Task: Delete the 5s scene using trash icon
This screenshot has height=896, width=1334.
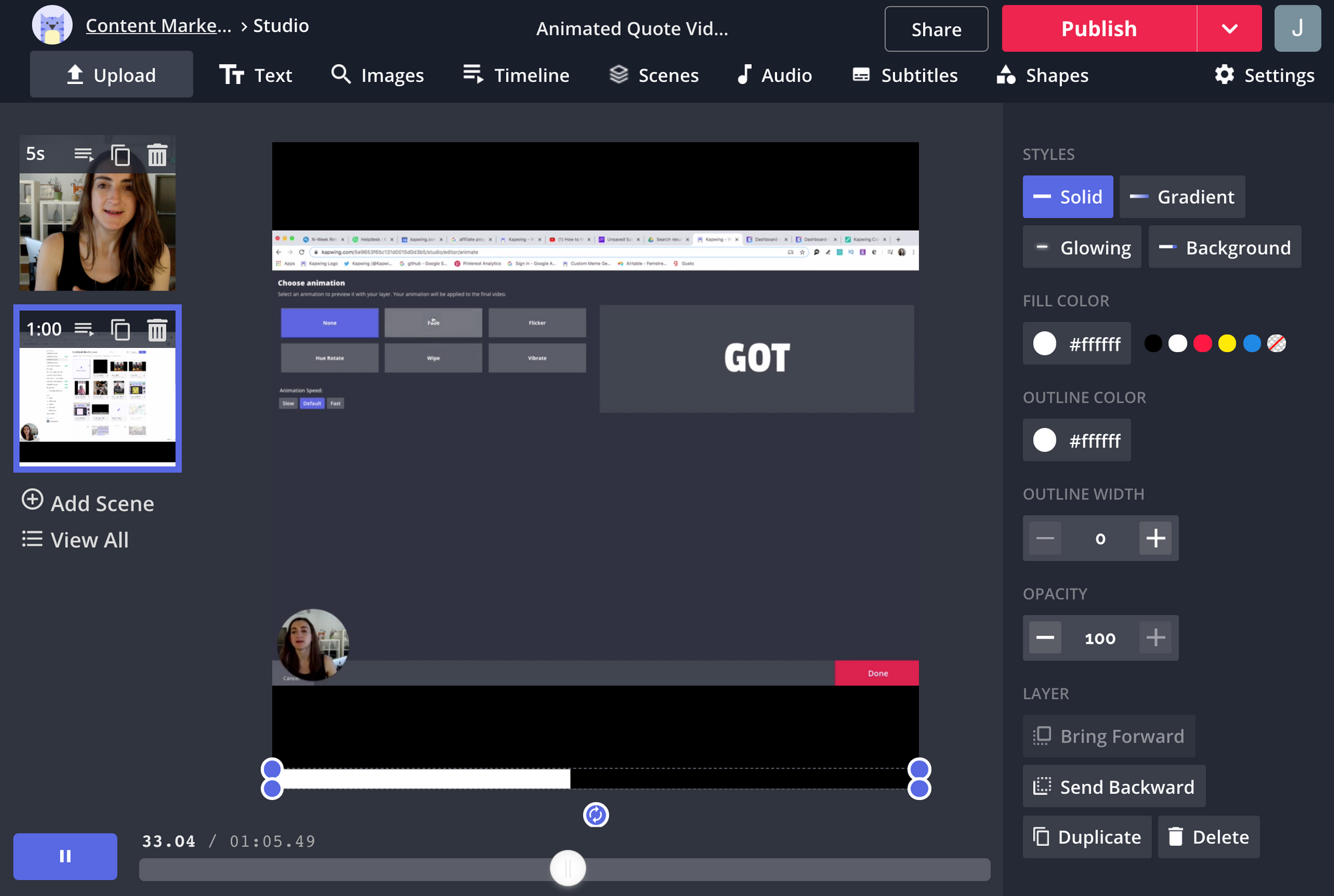Action: pyautogui.click(x=157, y=155)
